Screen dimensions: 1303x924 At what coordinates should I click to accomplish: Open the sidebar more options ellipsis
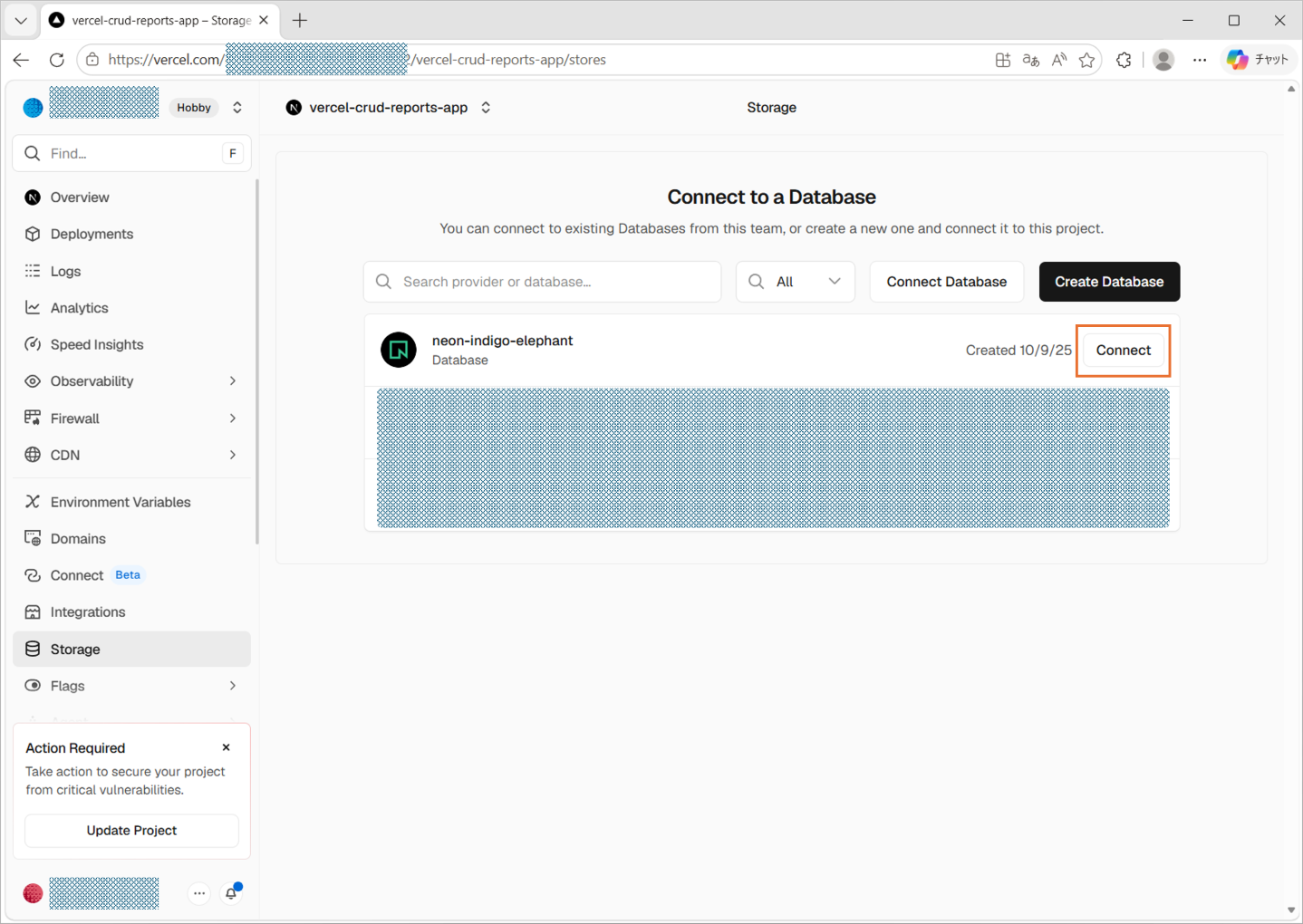(x=199, y=893)
